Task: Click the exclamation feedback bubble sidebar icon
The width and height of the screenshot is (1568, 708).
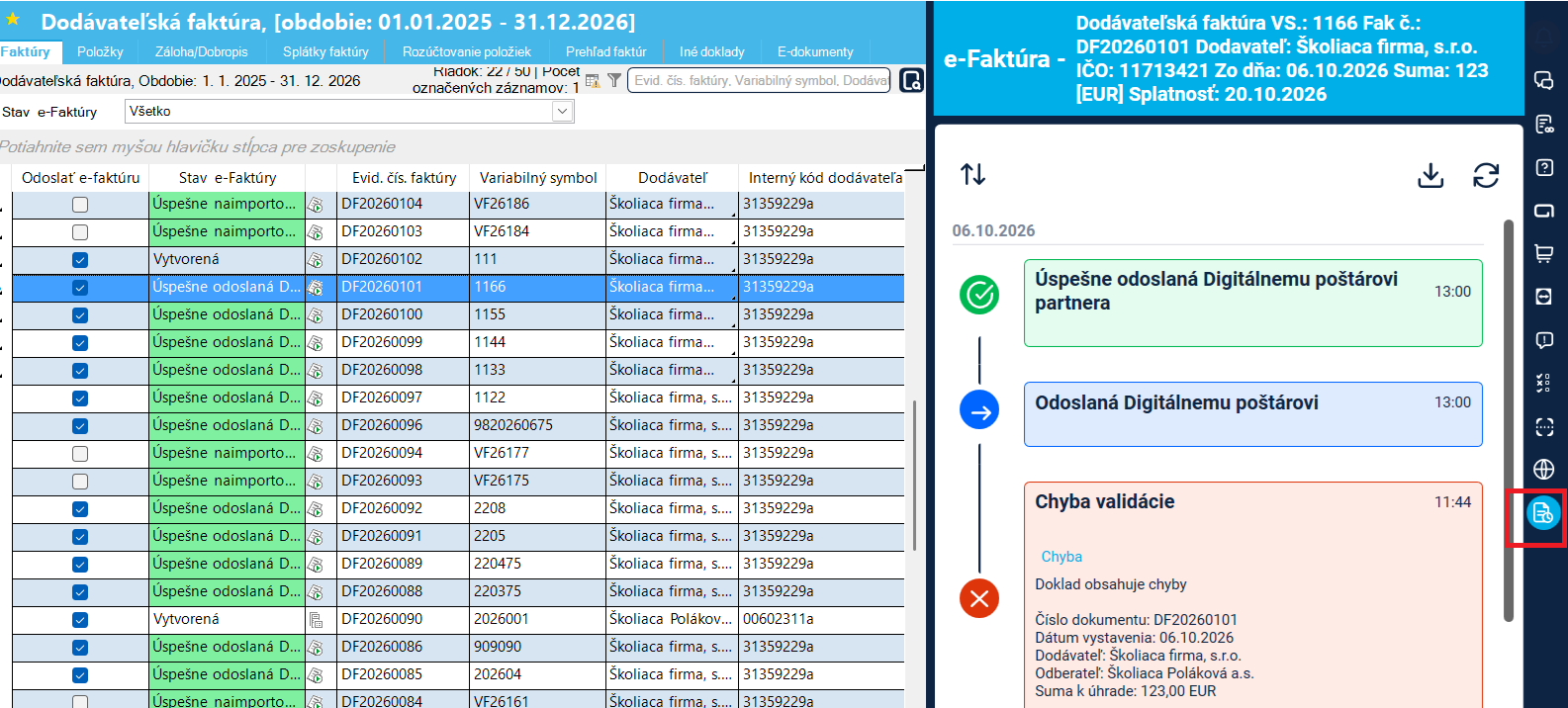Action: [x=1544, y=340]
